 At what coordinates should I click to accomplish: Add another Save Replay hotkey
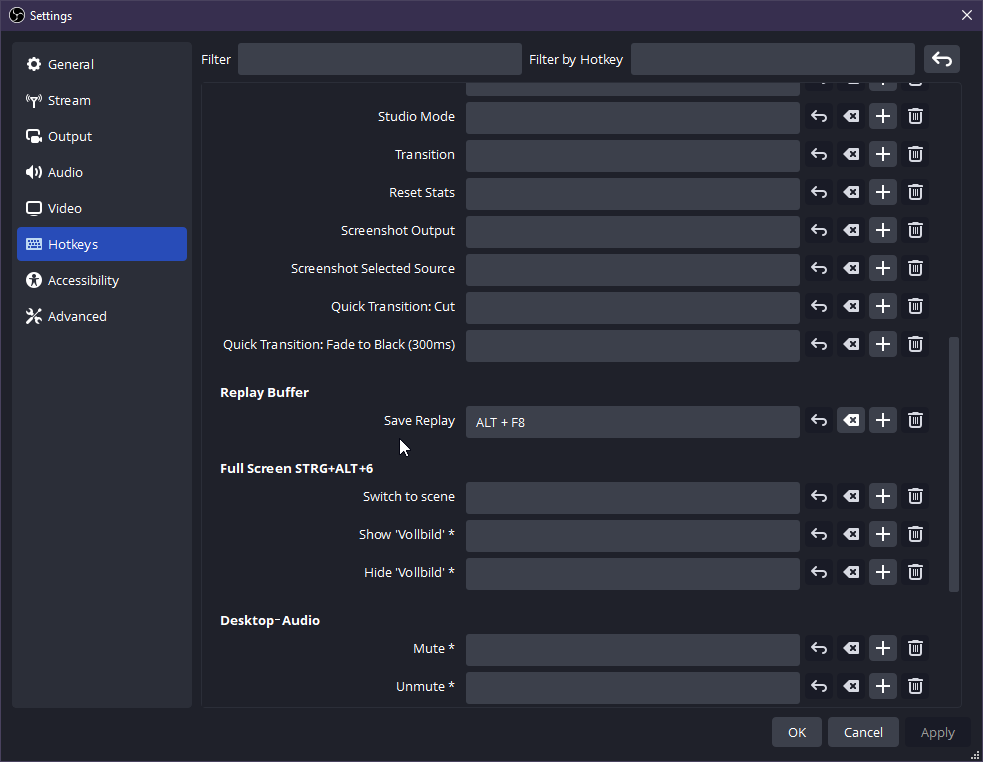pyautogui.click(x=883, y=421)
